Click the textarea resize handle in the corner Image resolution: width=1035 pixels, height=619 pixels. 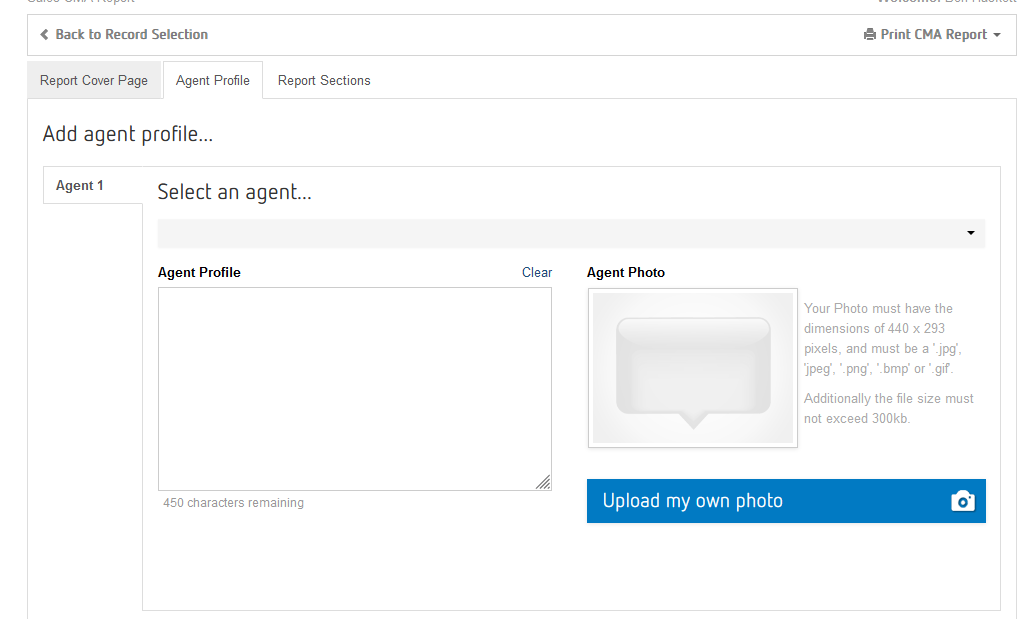point(543,482)
